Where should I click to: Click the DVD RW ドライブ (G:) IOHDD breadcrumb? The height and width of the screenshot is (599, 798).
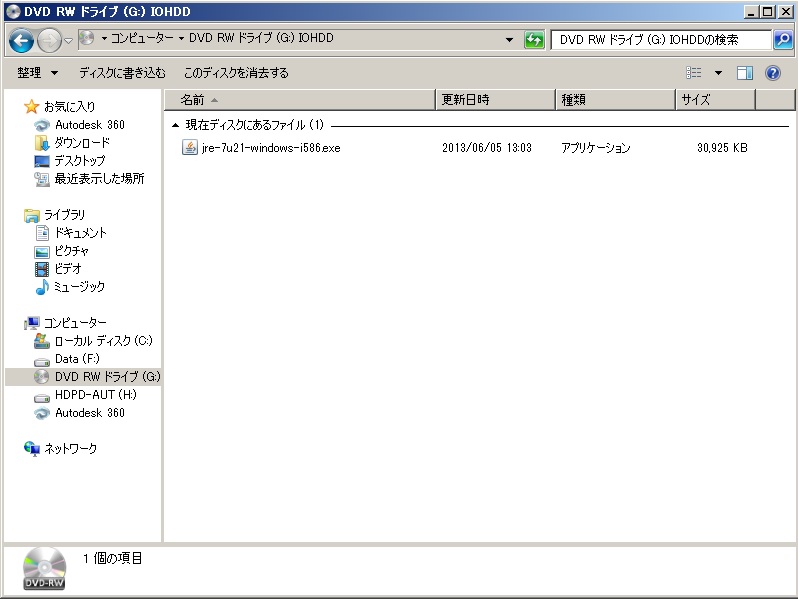coord(261,38)
